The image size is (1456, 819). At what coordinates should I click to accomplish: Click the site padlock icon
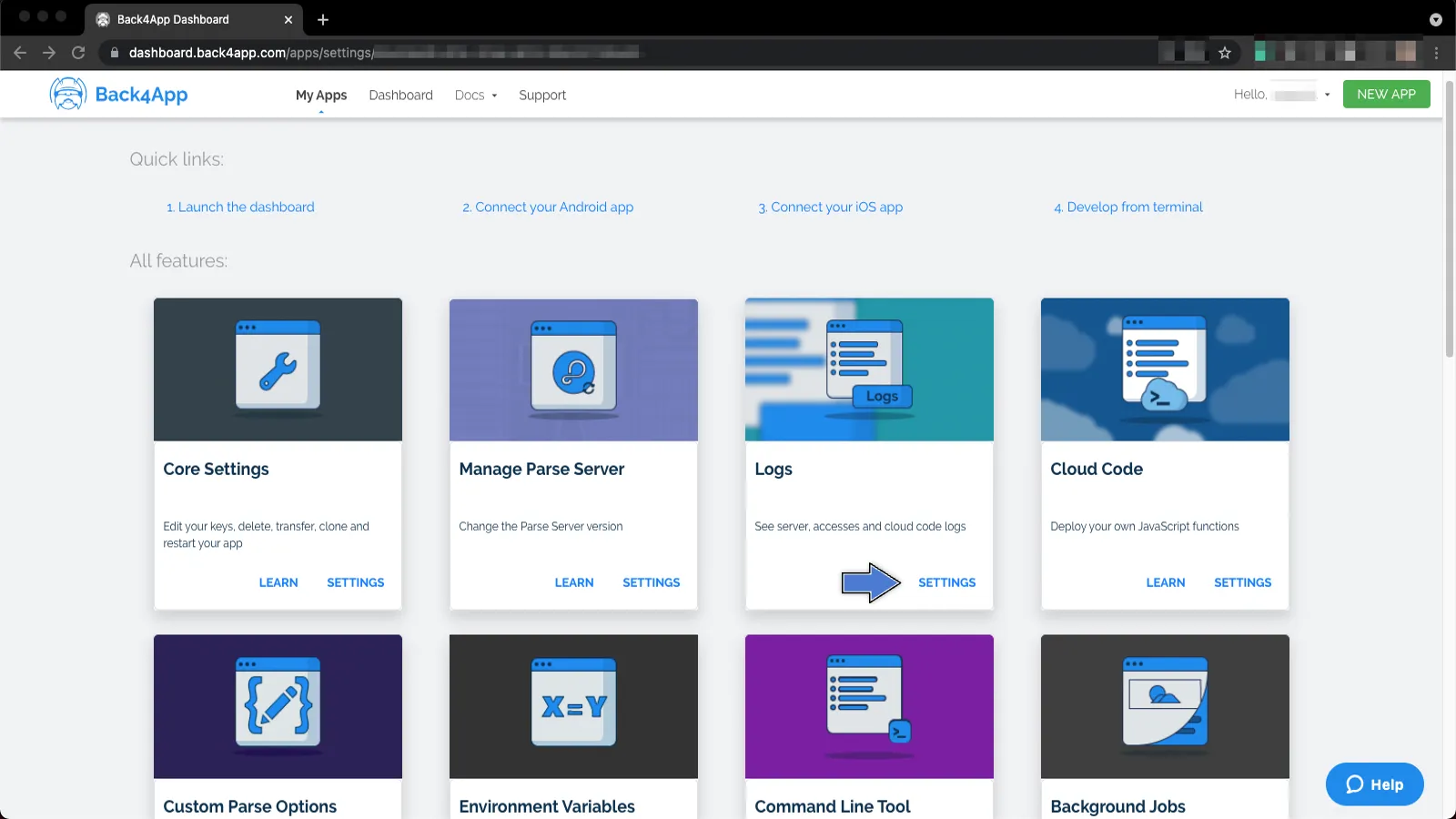115,53
